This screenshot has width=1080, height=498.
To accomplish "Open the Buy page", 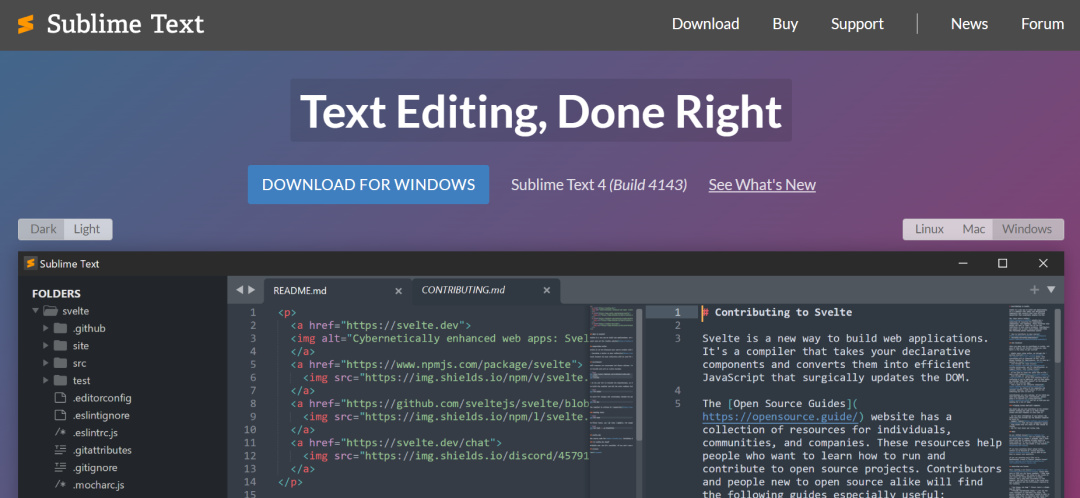I will (x=785, y=24).
